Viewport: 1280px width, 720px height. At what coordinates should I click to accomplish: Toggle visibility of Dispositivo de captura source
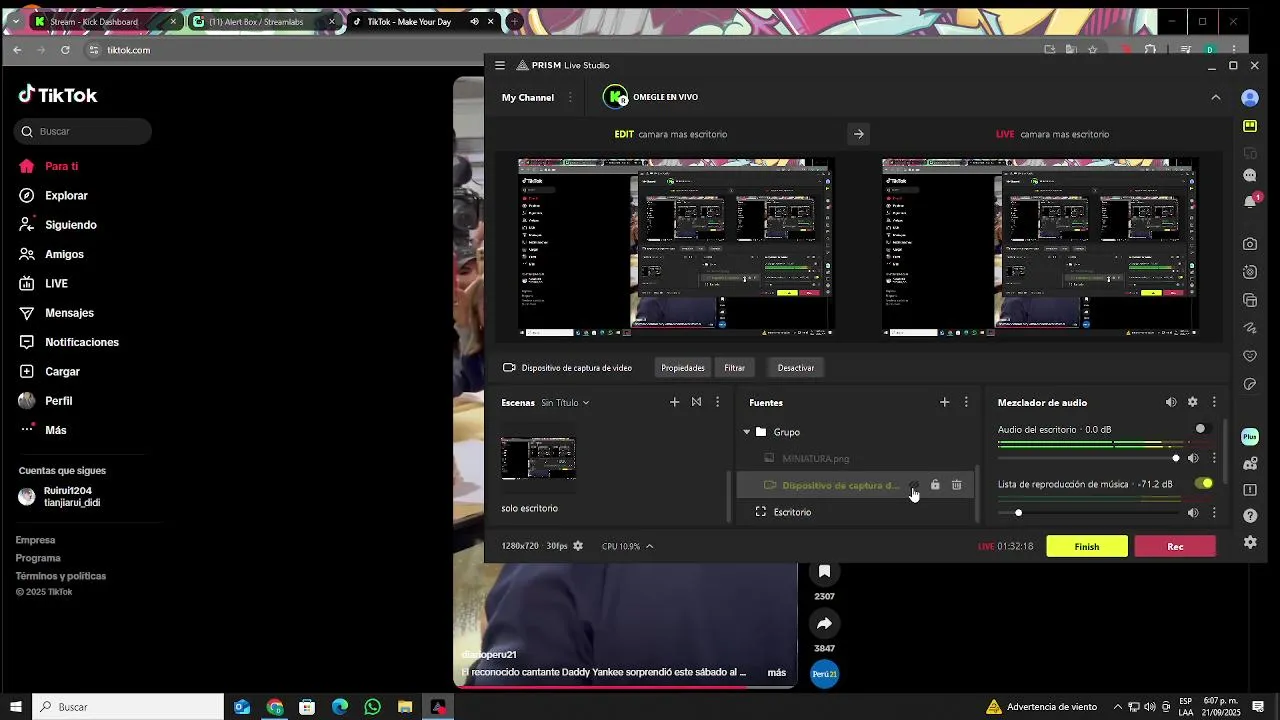click(913, 485)
